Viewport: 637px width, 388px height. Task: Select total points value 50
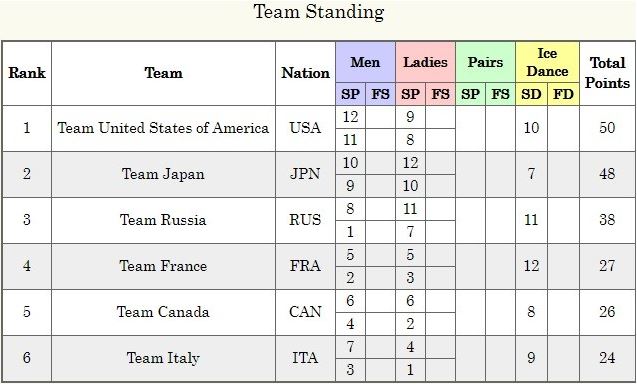point(607,128)
